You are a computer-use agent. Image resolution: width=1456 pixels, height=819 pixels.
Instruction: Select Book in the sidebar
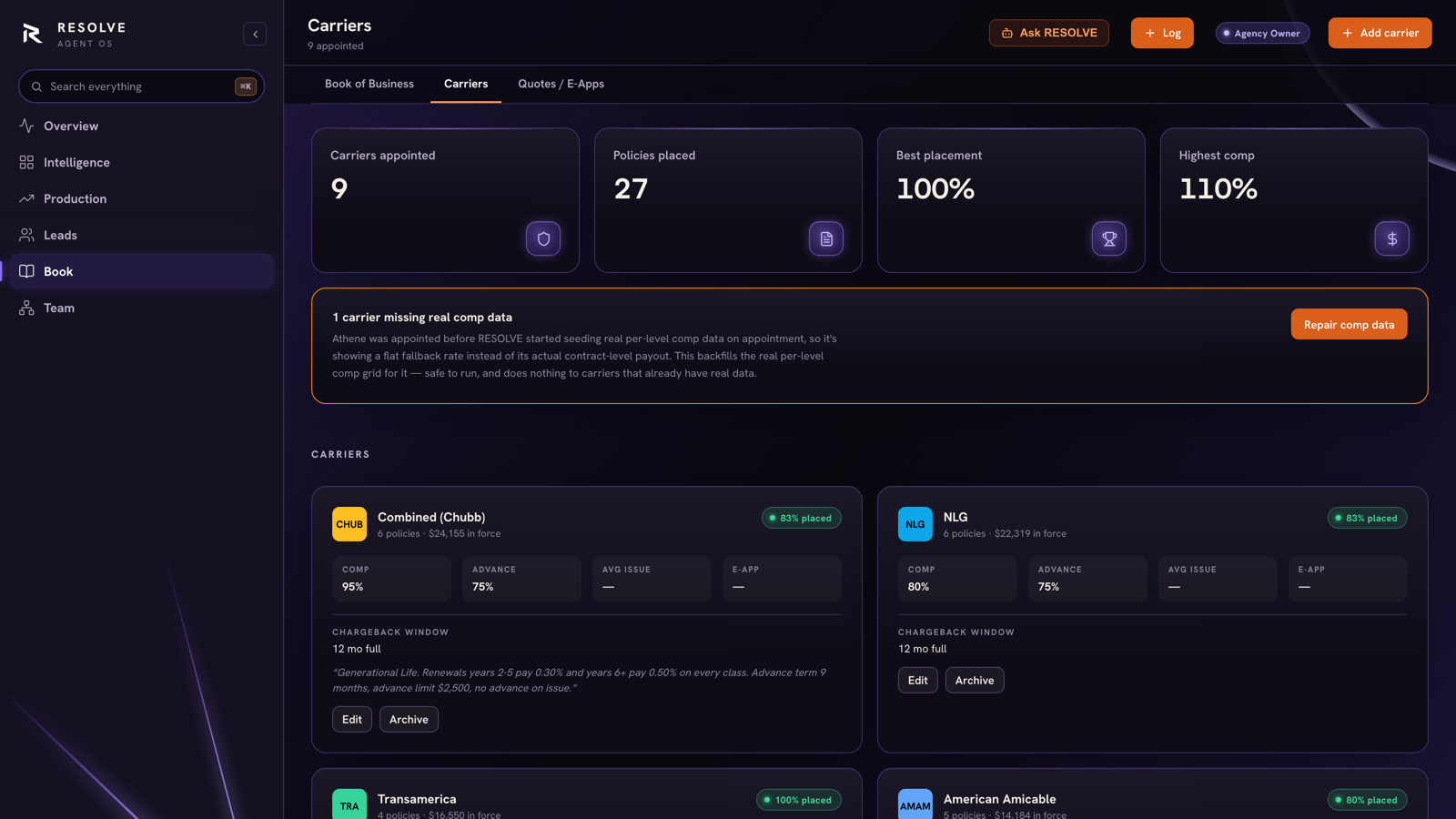pyautogui.click(x=142, y=271)
